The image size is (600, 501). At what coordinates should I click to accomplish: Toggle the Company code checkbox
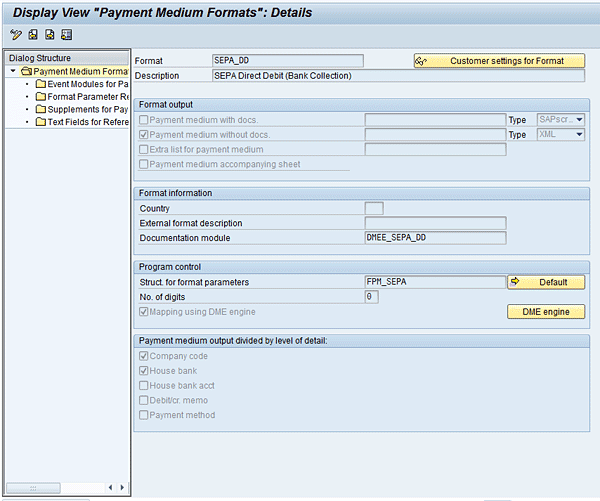click(x=145, y=356)
